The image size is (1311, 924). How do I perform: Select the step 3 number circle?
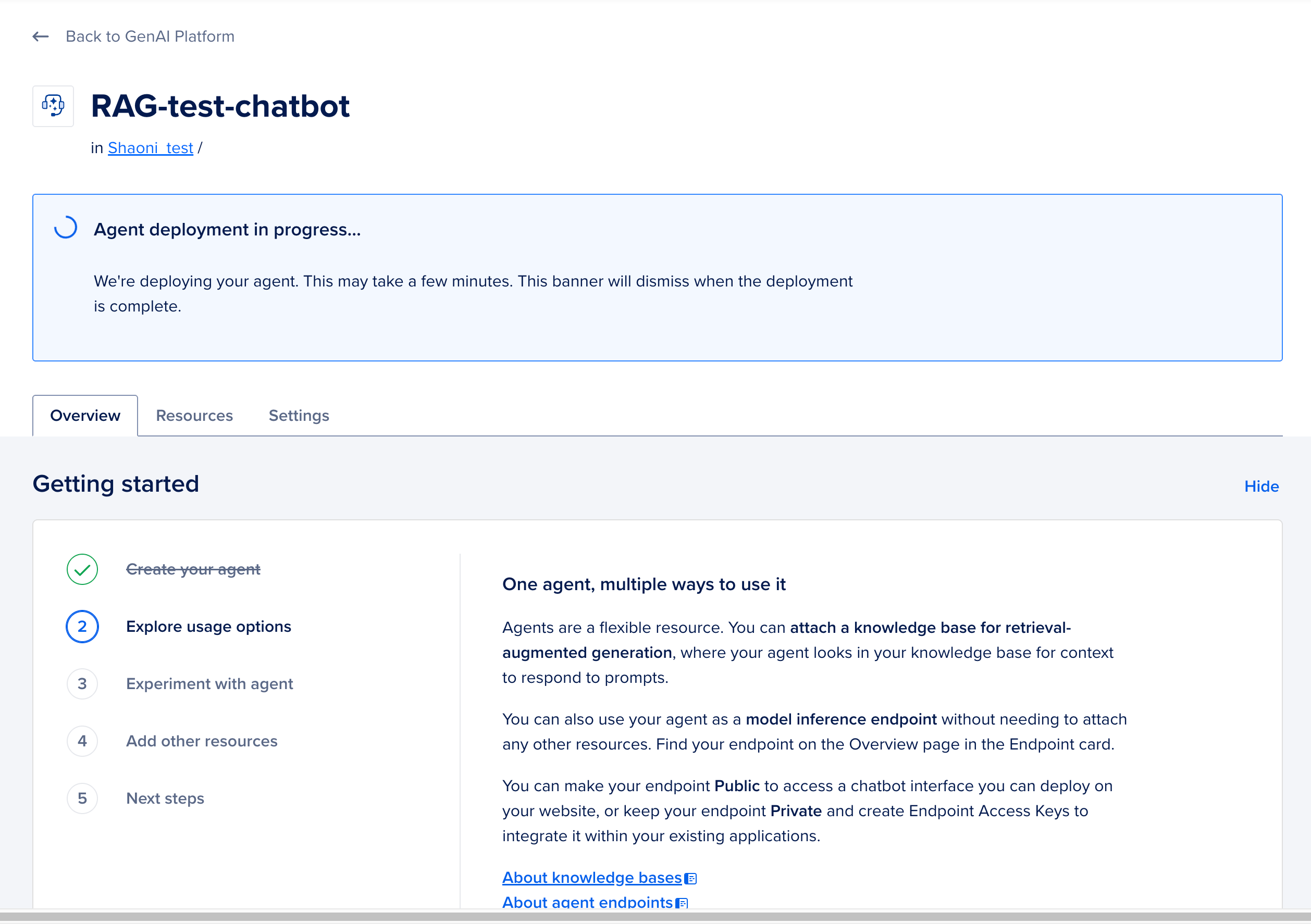pos(82,683)
